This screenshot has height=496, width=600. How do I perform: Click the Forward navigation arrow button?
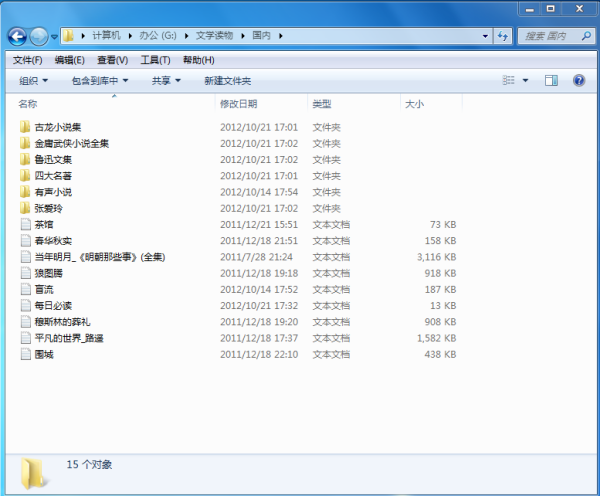[39, 37]
